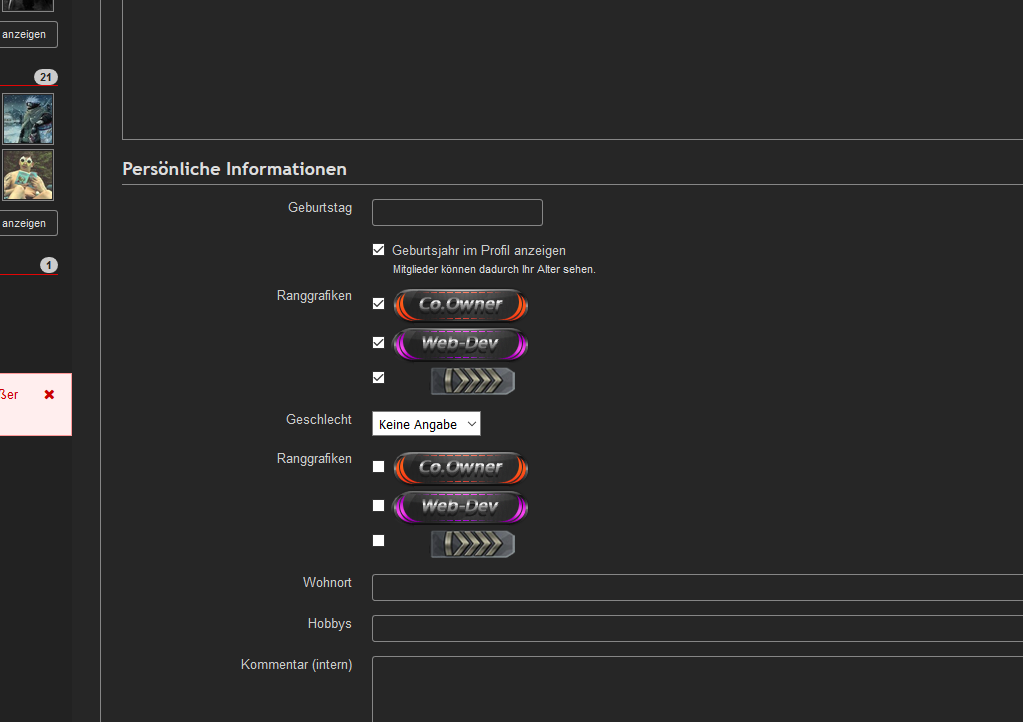This screenshot has width=1023, height=722.
Task: Open the masked soldier avatar thumbnail
Action: (x=28, y=119)
